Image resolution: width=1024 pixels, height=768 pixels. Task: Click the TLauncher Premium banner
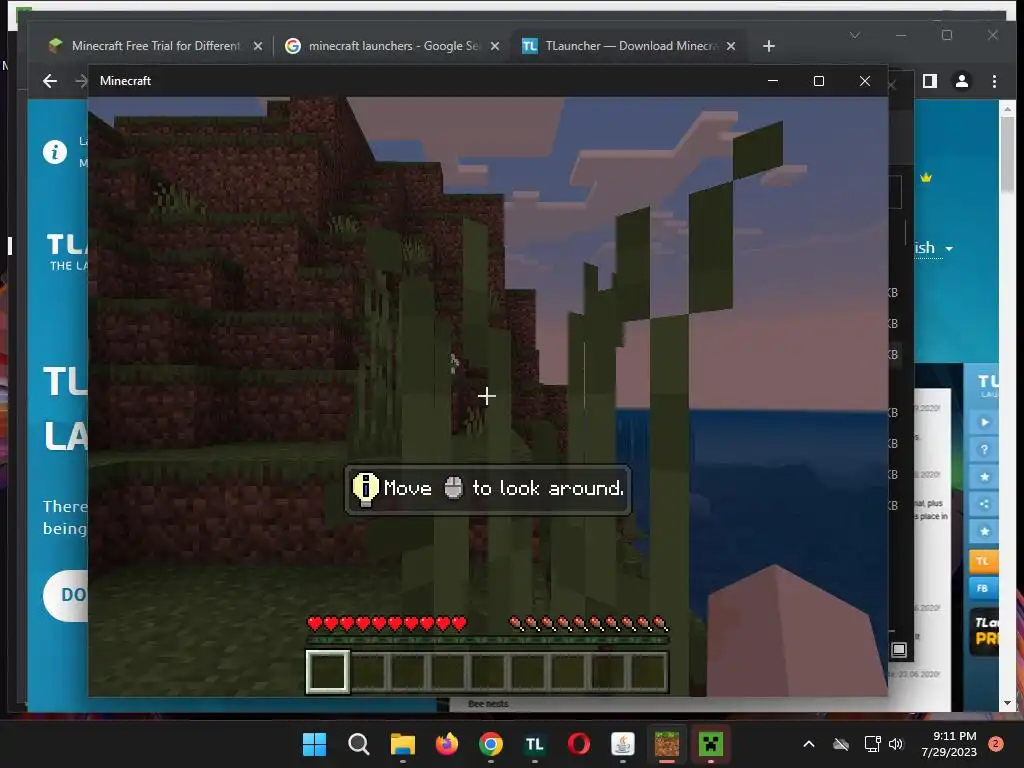coord(984,632)
